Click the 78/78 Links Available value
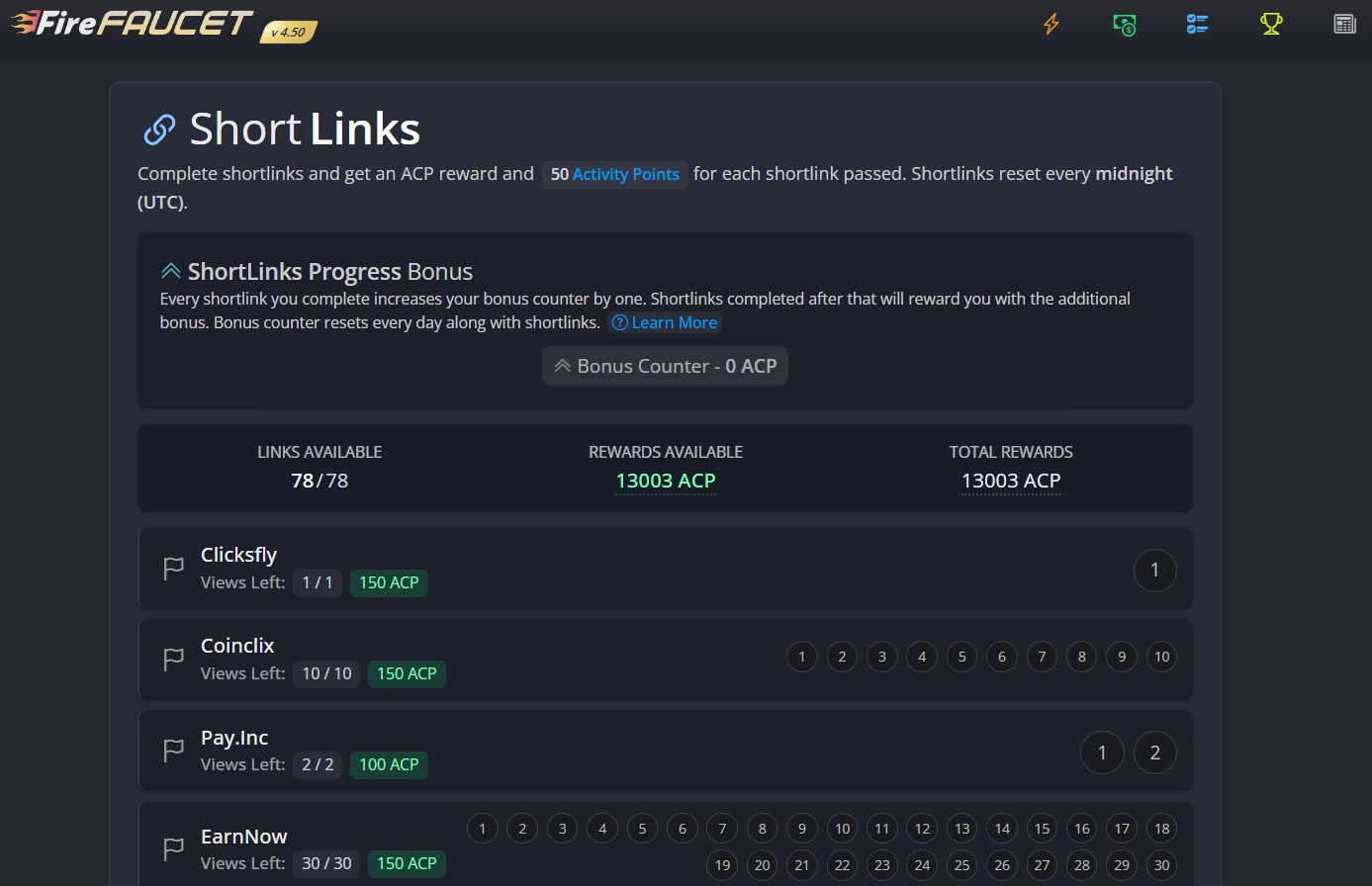Image resolution: width=1372 pixels, height=886 pixels. (320, 481)
